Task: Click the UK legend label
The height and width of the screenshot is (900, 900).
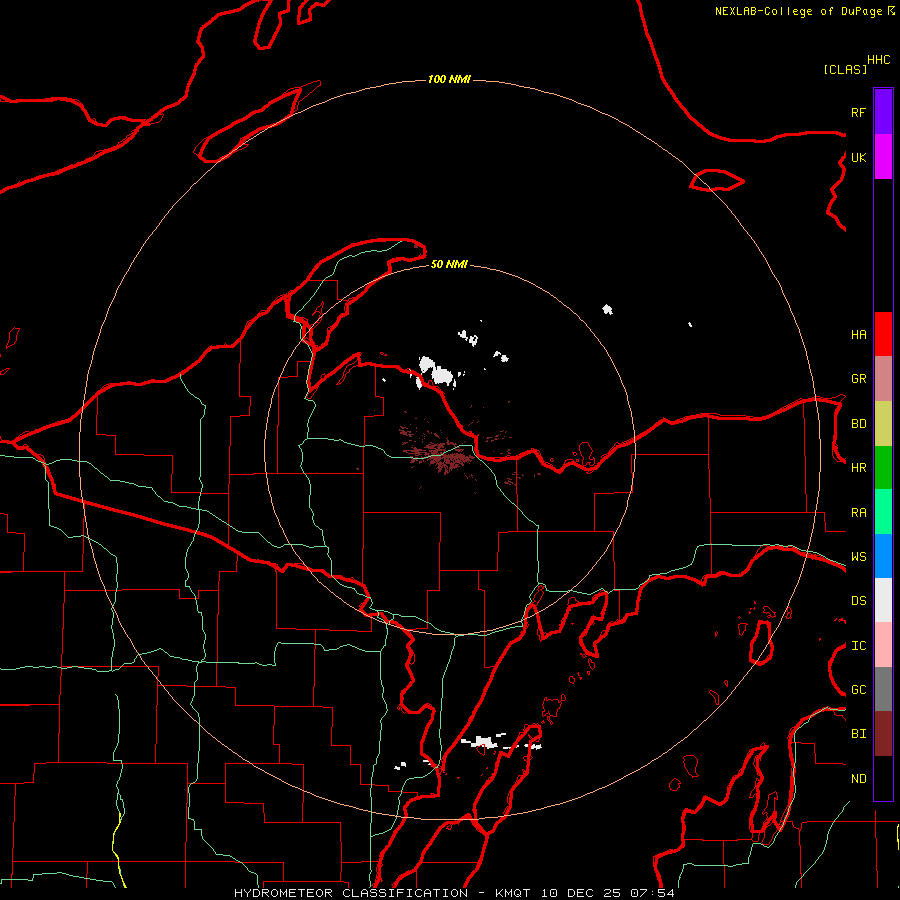Action: click(858, 157)
